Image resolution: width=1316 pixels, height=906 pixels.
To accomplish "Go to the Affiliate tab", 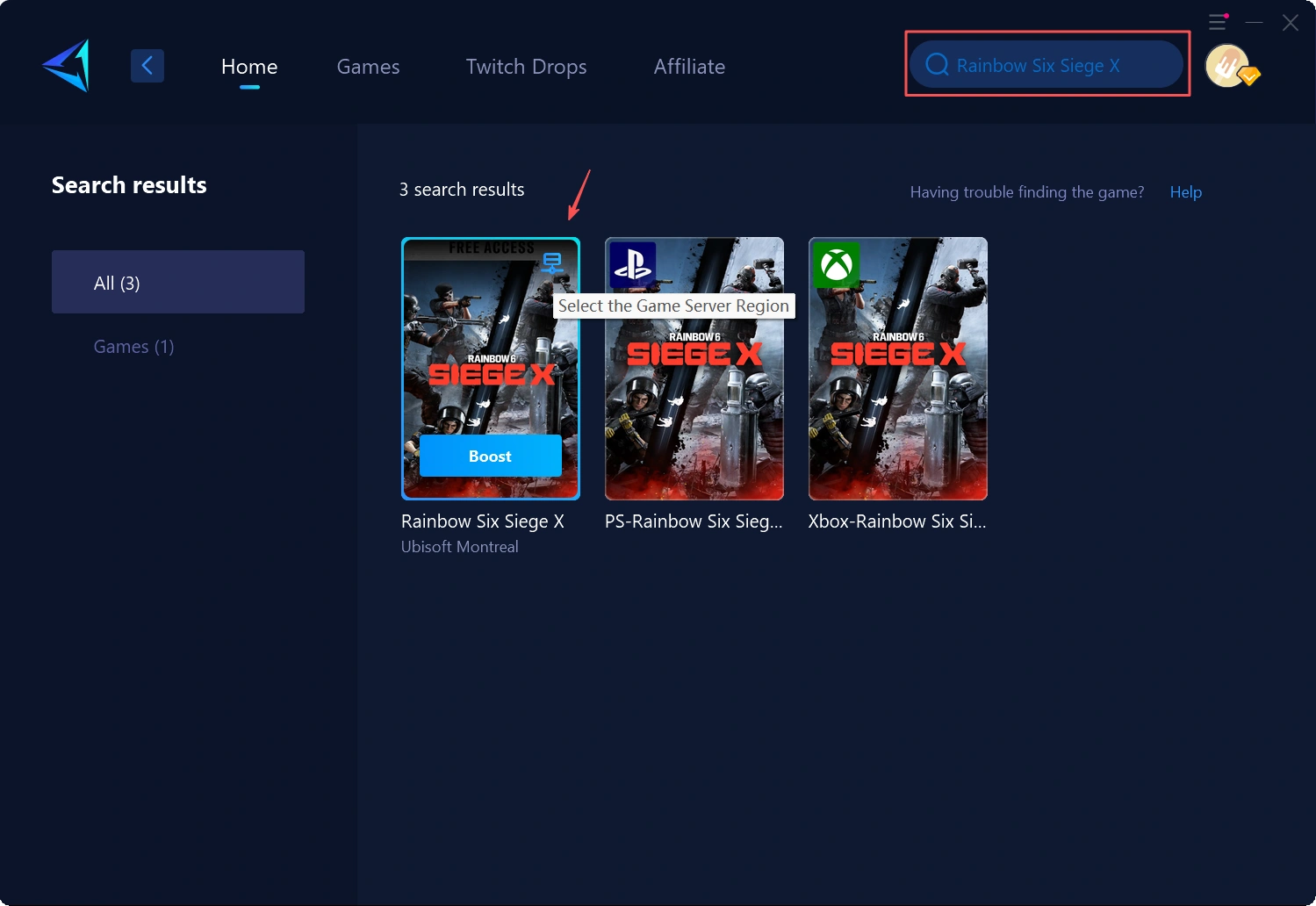I will tap(689, 67).
